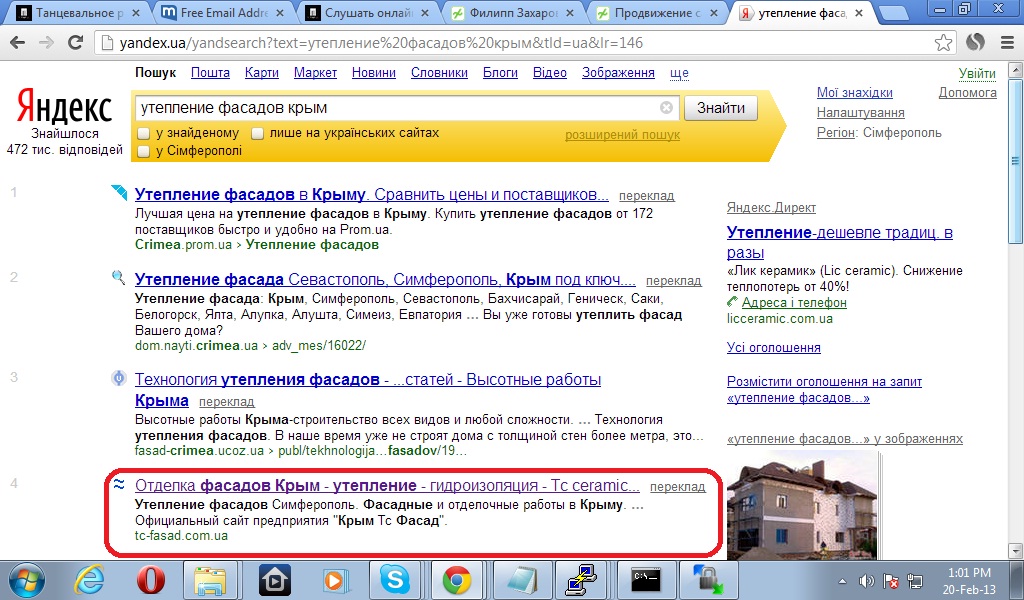Screen dimensions: 1024x600
Task: Open the network lock app in the taskbar
Action: coord(707,580)
